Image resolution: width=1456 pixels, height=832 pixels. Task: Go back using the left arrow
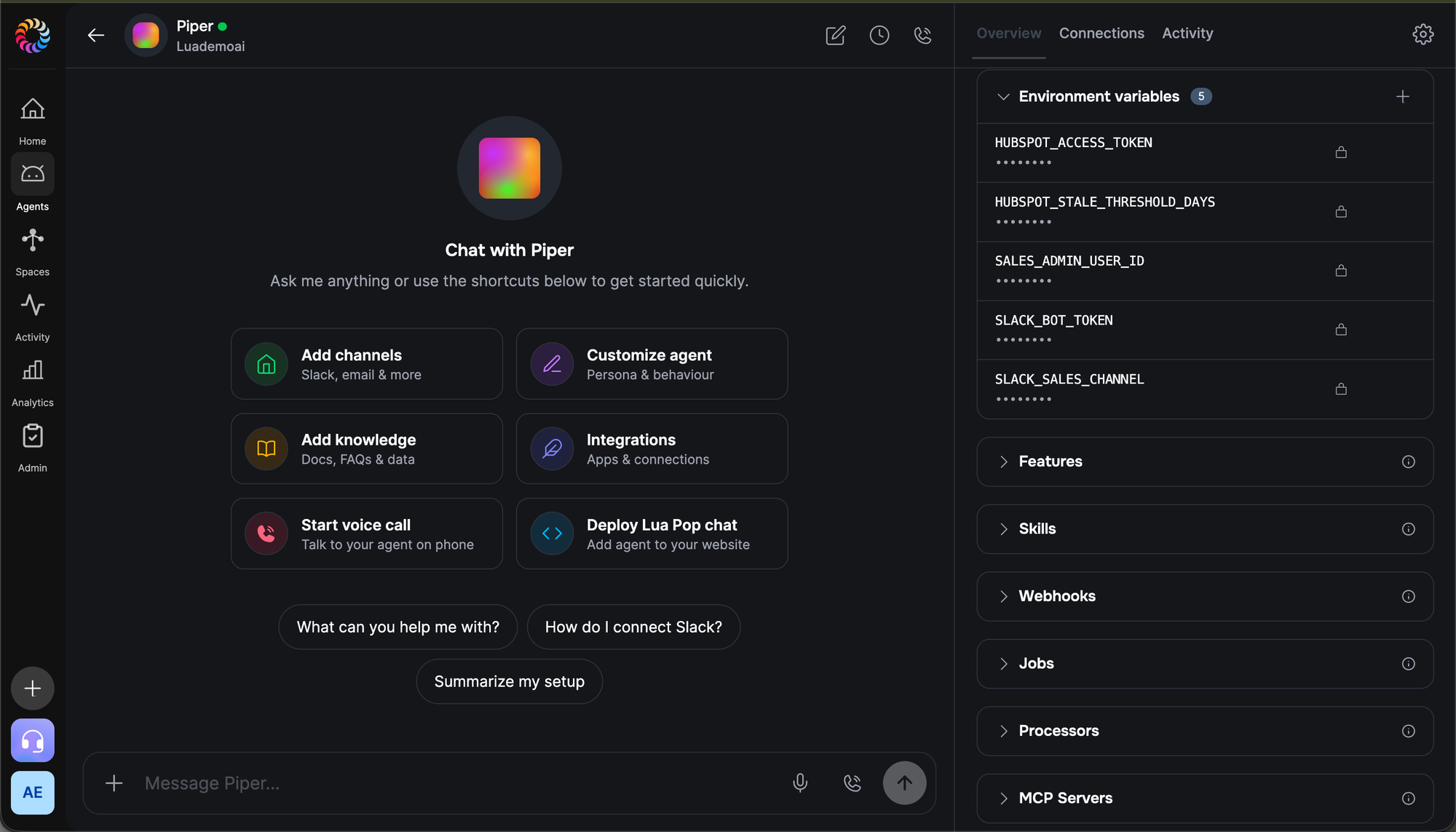click(x=96, y=35)
